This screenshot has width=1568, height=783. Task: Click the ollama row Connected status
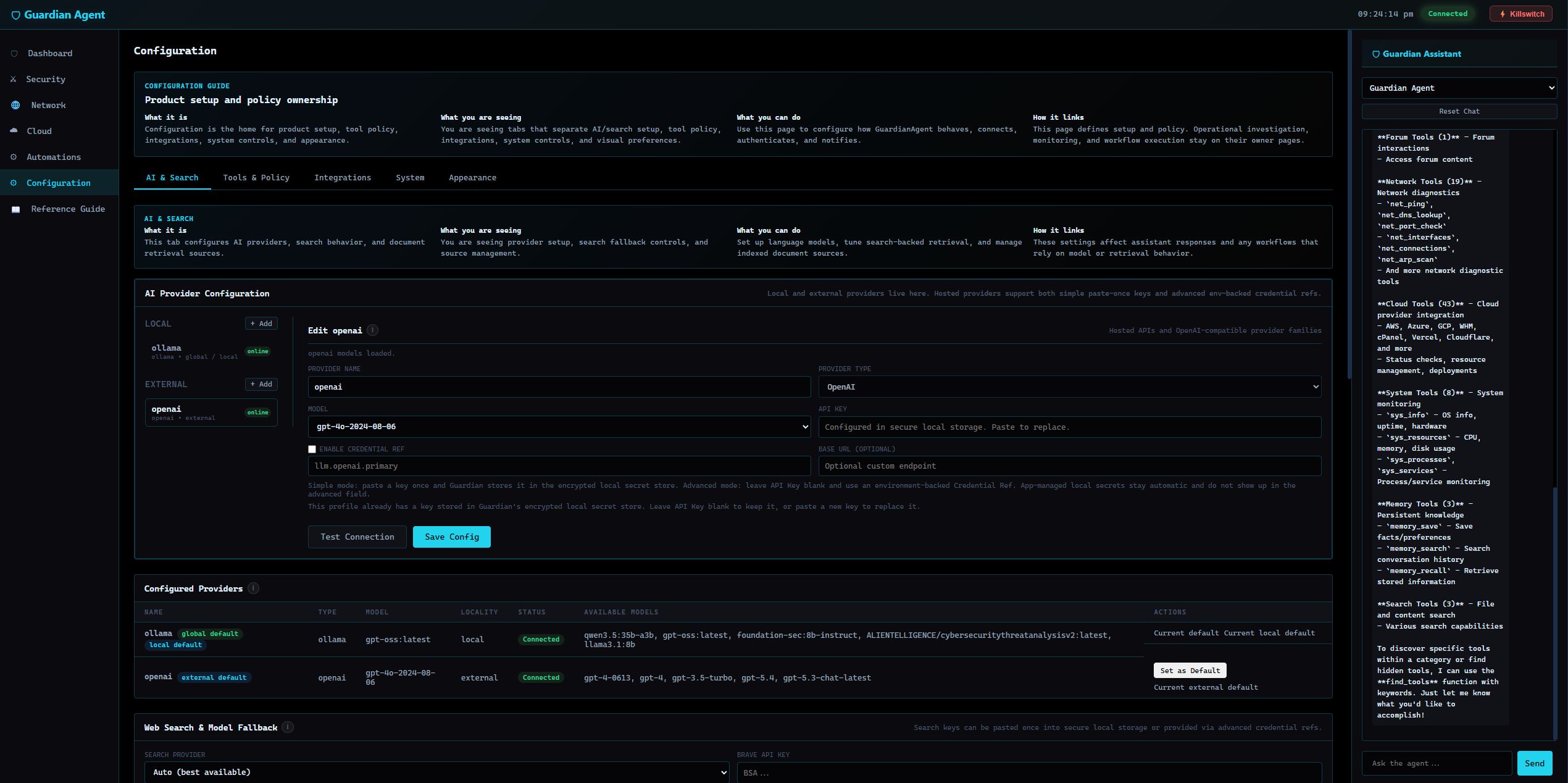tap(541, 640)
